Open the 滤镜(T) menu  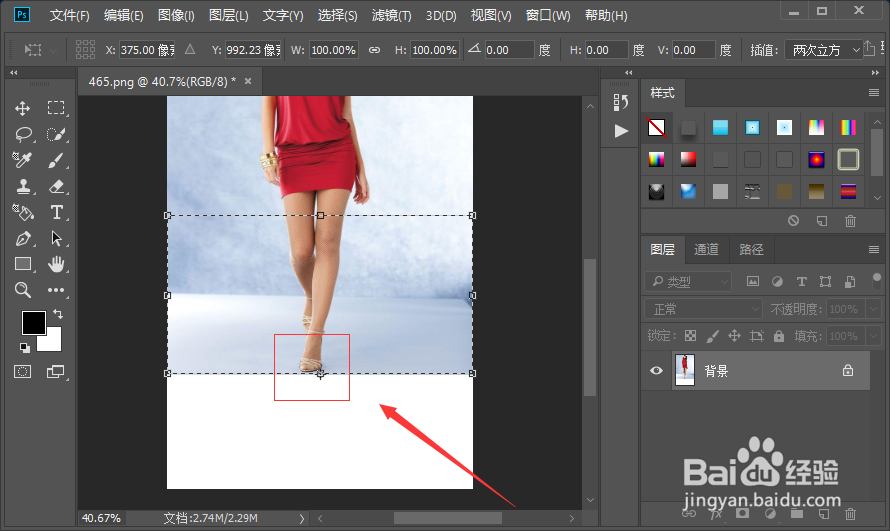392,15
